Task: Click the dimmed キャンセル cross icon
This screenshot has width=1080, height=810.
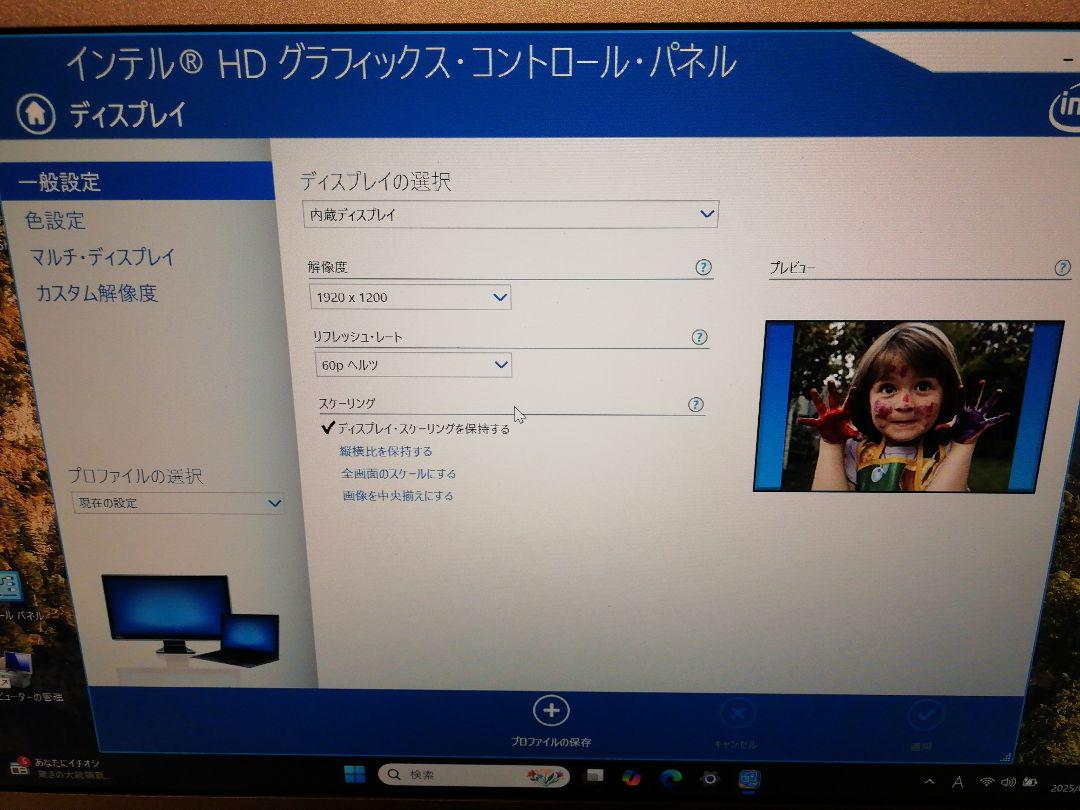Action: tap(737, 714)
